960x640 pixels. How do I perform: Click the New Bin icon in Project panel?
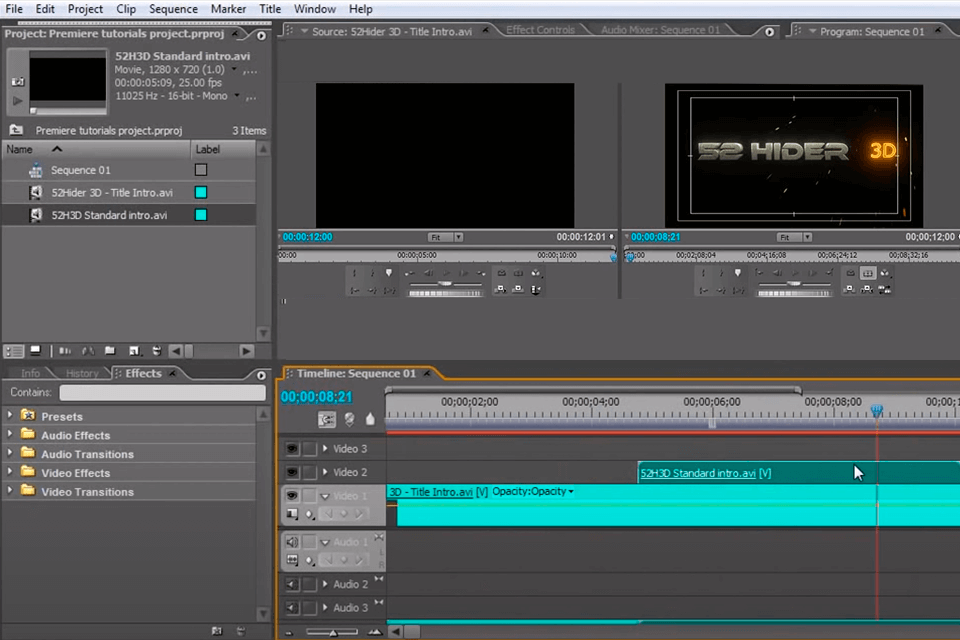pos(110,350)
